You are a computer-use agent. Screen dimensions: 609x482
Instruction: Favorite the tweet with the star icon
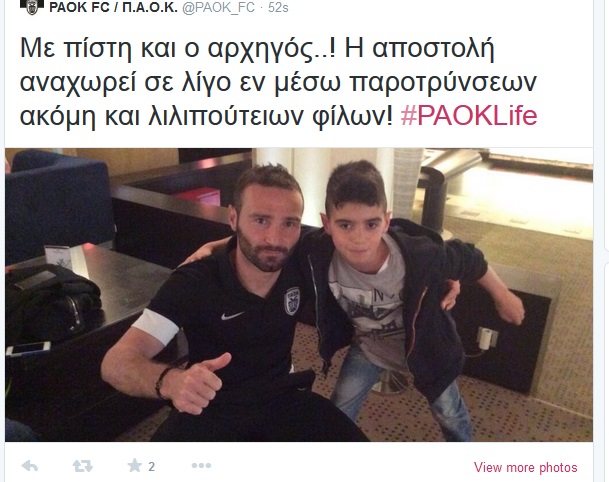click(x=135, y=465)
